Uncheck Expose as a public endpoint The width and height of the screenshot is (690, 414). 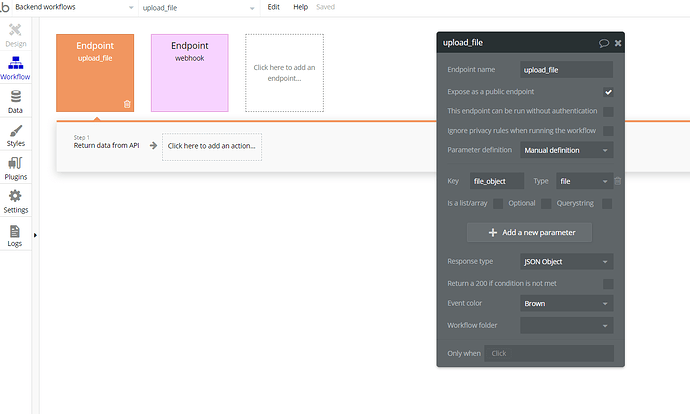[x=608, y=92]
